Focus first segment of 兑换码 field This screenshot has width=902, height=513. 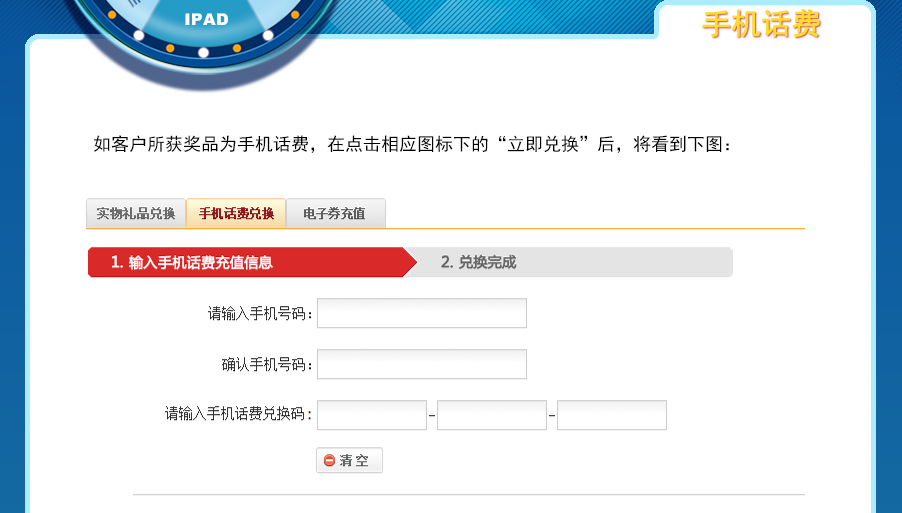point(371,415)
